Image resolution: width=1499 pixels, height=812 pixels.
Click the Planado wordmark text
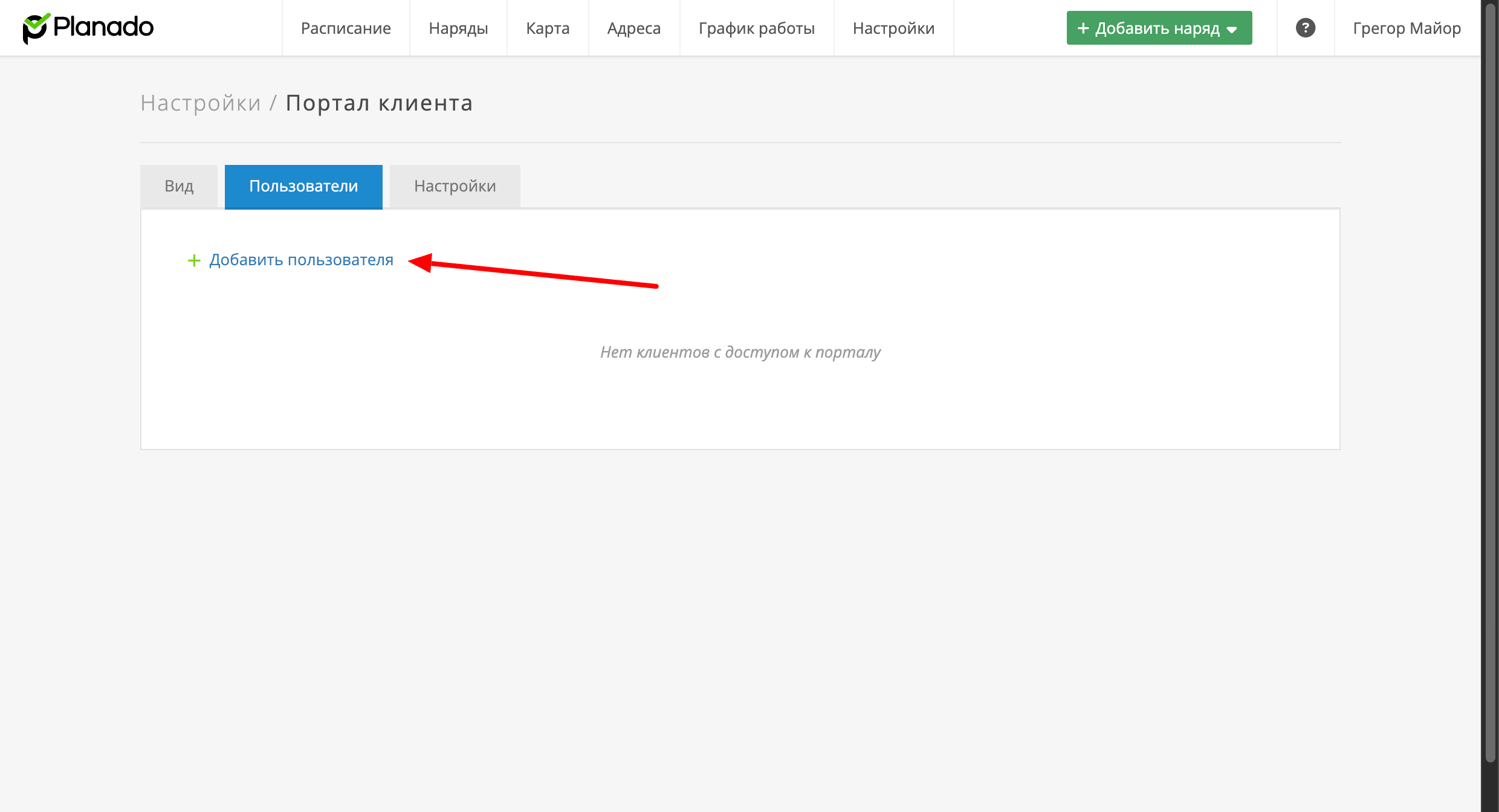click(104, 27)
